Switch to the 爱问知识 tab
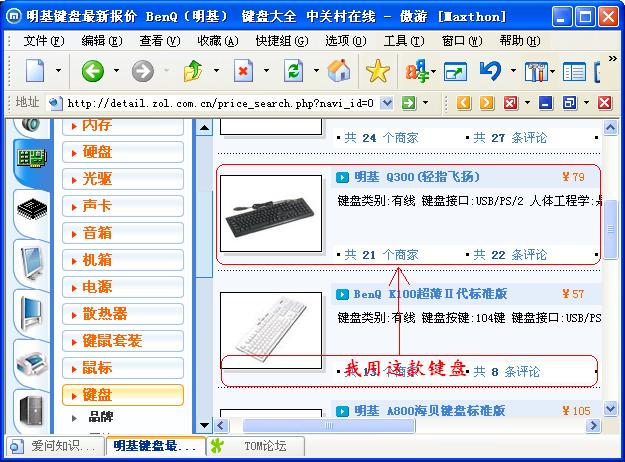This screenshot has width=625, height=462. click(55, 446)
